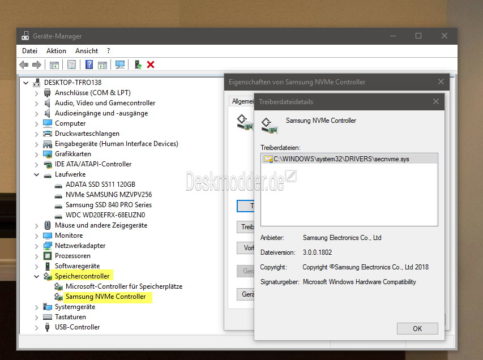Open the Ansicht menu
The image size is (483, 360).
pos(86,51)
